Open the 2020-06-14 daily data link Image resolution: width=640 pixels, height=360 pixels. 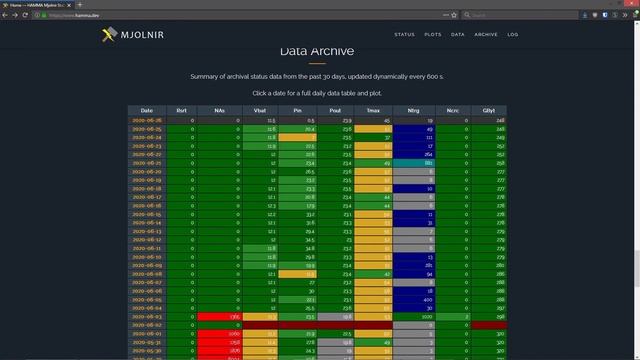[x=147, y=223]
